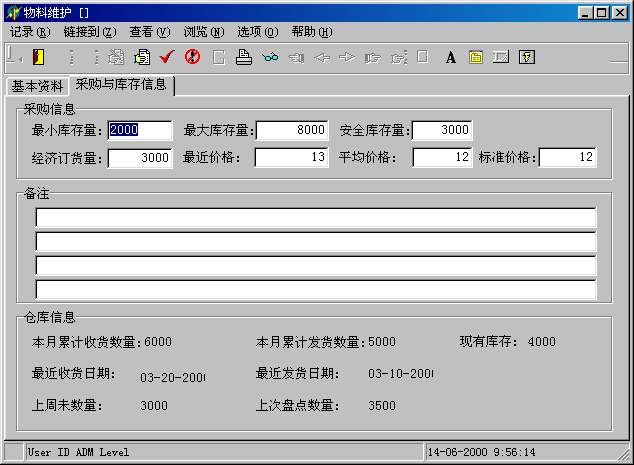Viewport: 634px width, 465px height.
Task: Switch to the 基本资料 tab
Action: tap(37, 86)
